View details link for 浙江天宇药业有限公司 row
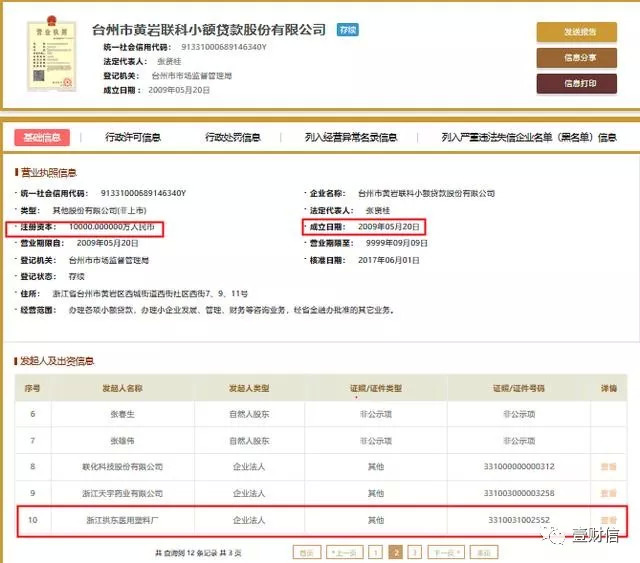 [609, 493]
